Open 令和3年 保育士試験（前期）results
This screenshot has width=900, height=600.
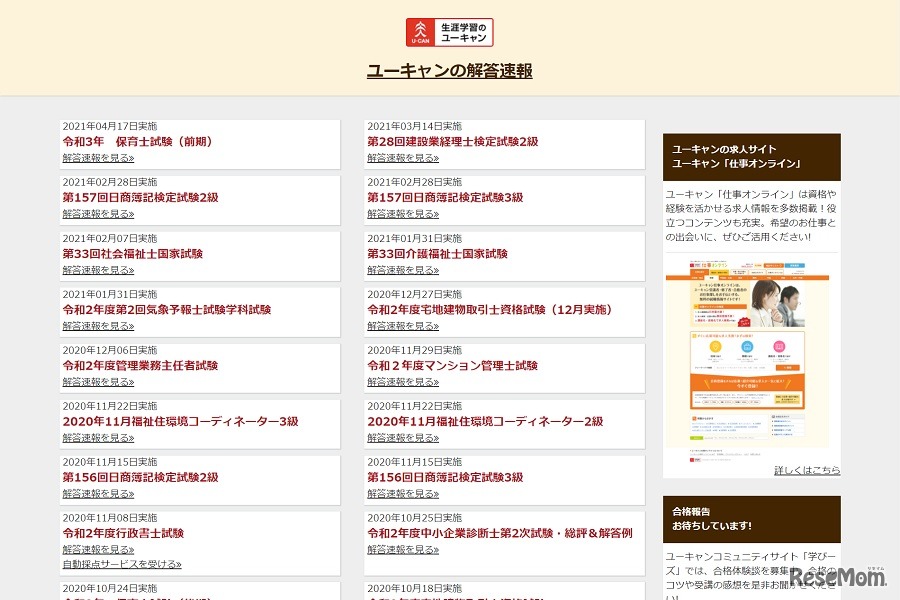pos(139,141)
